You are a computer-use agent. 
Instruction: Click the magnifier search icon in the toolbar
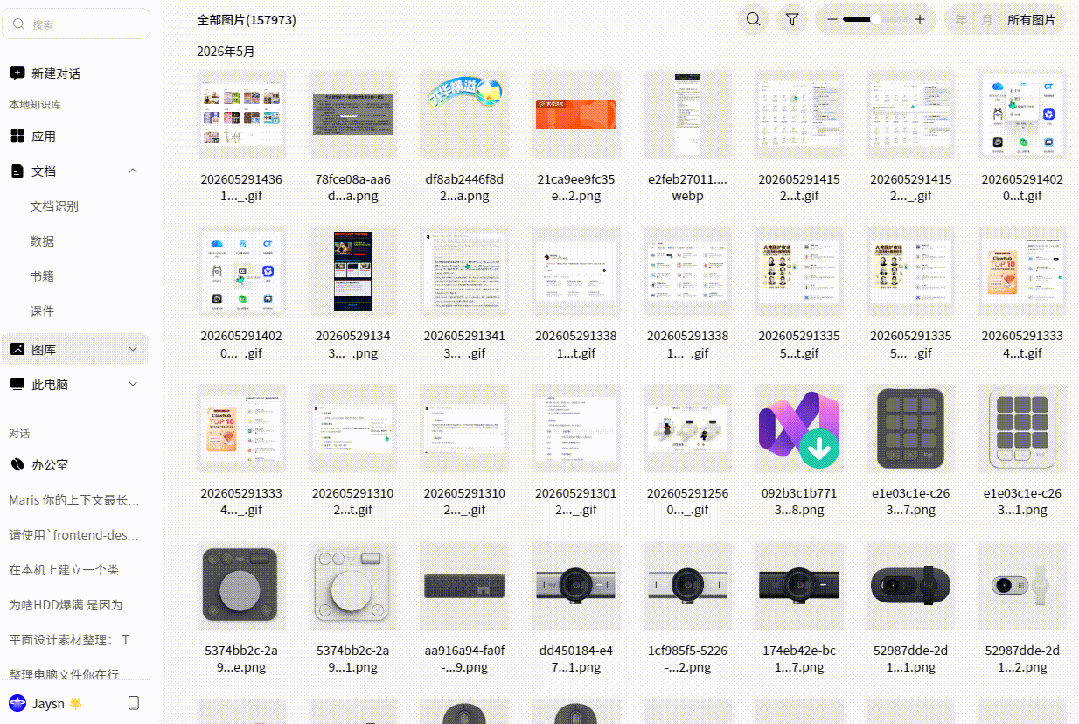click(x=754, y=19)
